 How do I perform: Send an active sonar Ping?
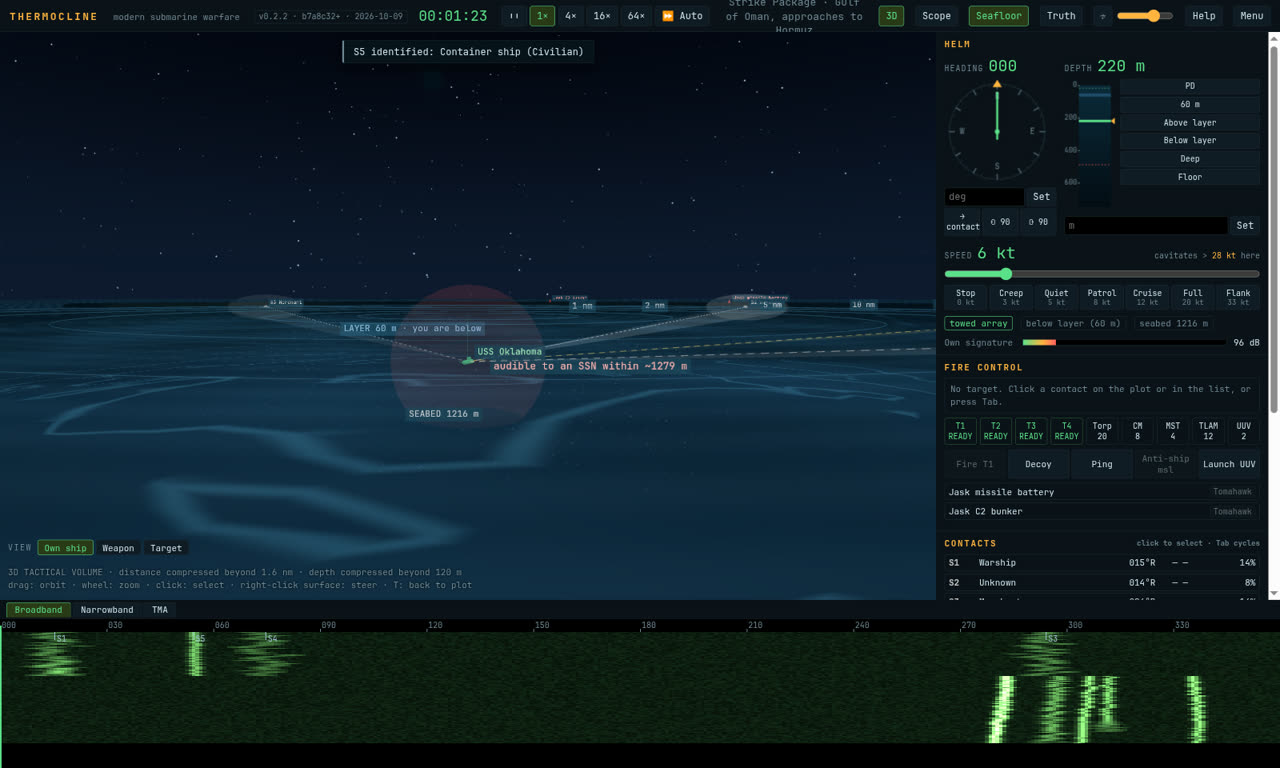coord(1102,464)
